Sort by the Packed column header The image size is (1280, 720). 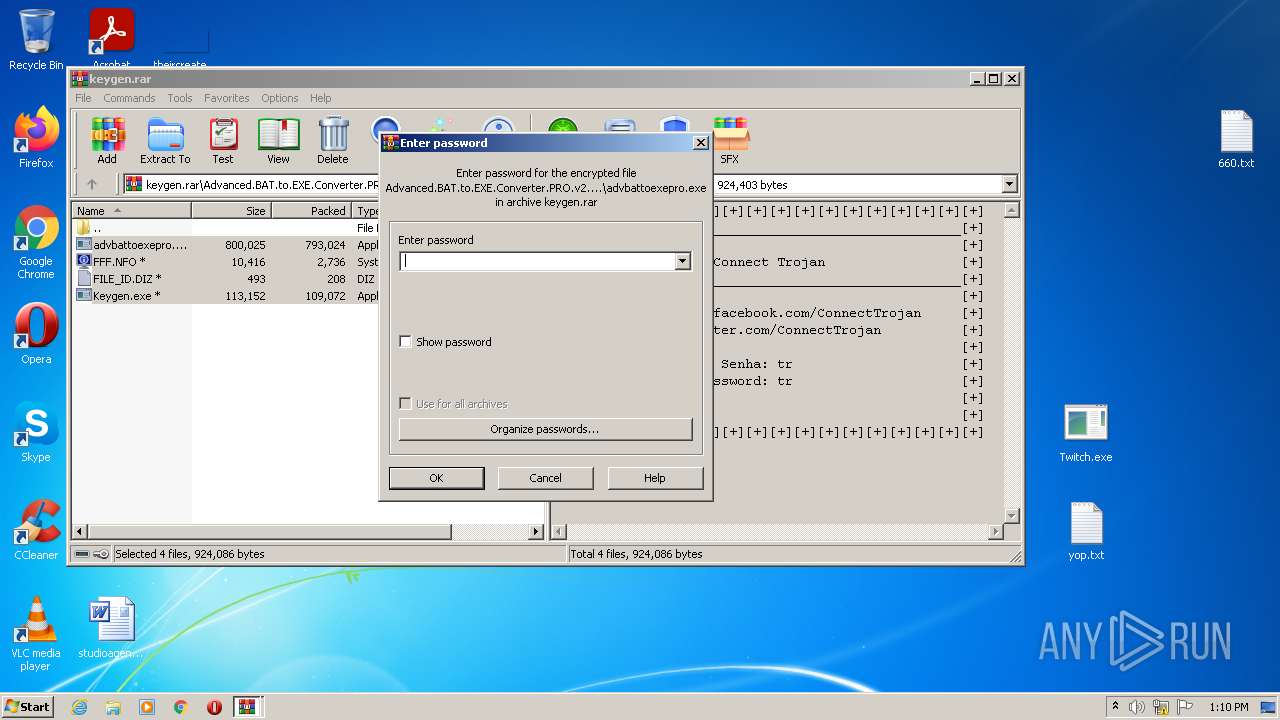(x=312, y=211)
